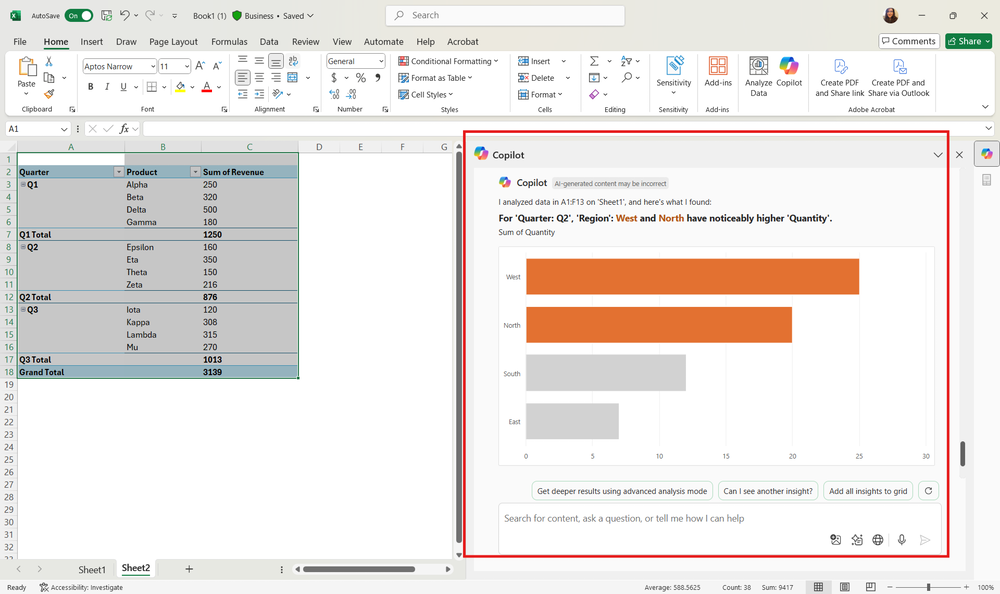Switch to Sheet1 tab
The width and height of the screenshot is (1000, 594).
point(92,569)
